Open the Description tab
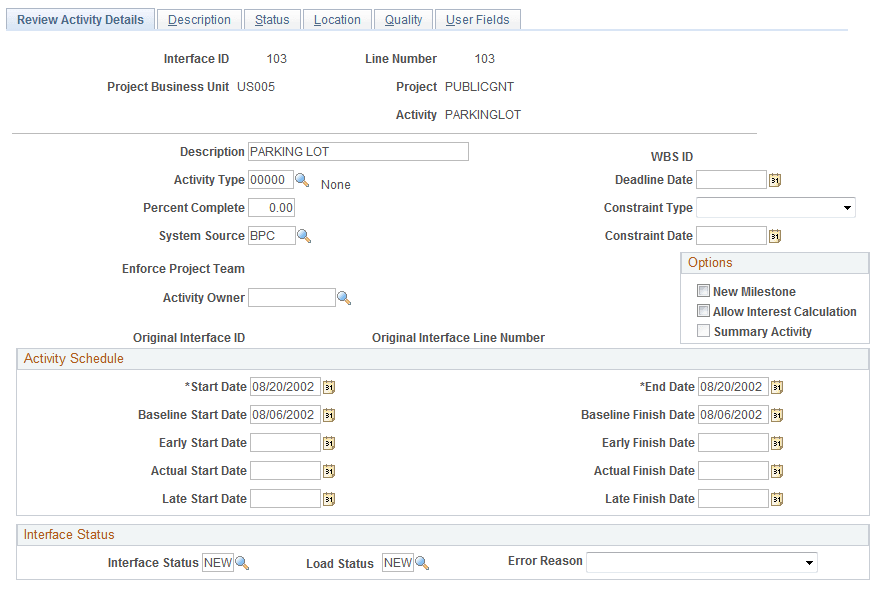The width and height of the screenshot is (885, 592). coord(199,19)
